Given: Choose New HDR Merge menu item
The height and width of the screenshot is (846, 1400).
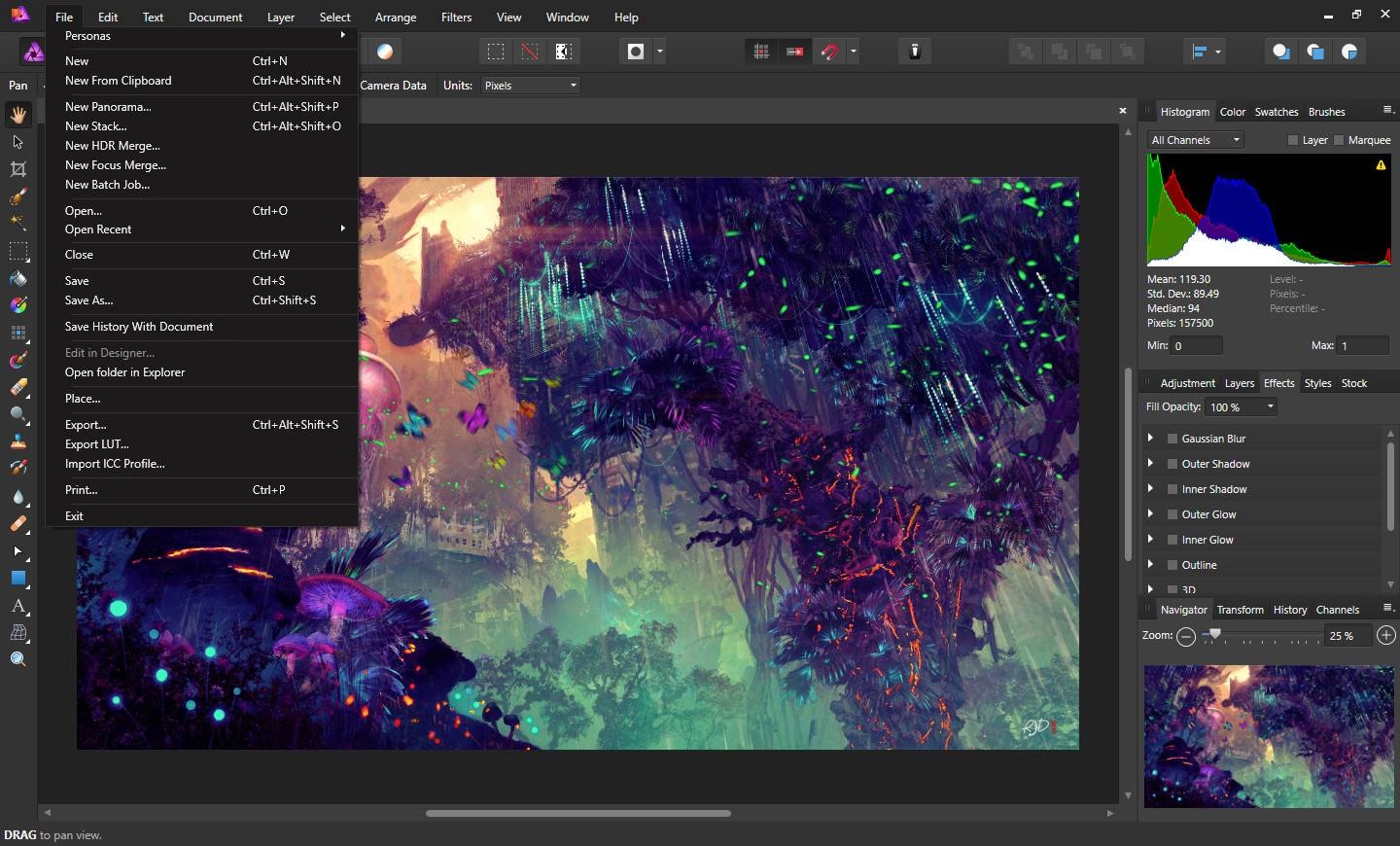Looking at the screenshot, I should click(x=202, y=146).
